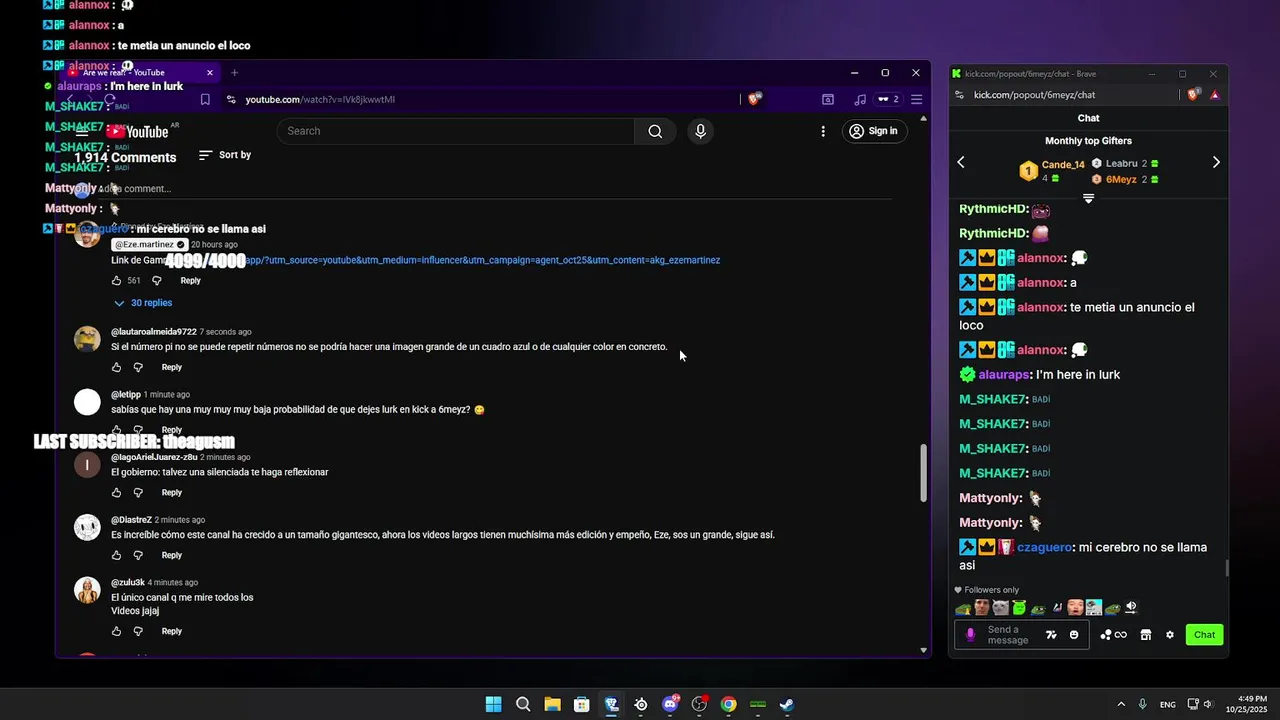Click the YouTube page vertical scrollbar thumb

923,473
